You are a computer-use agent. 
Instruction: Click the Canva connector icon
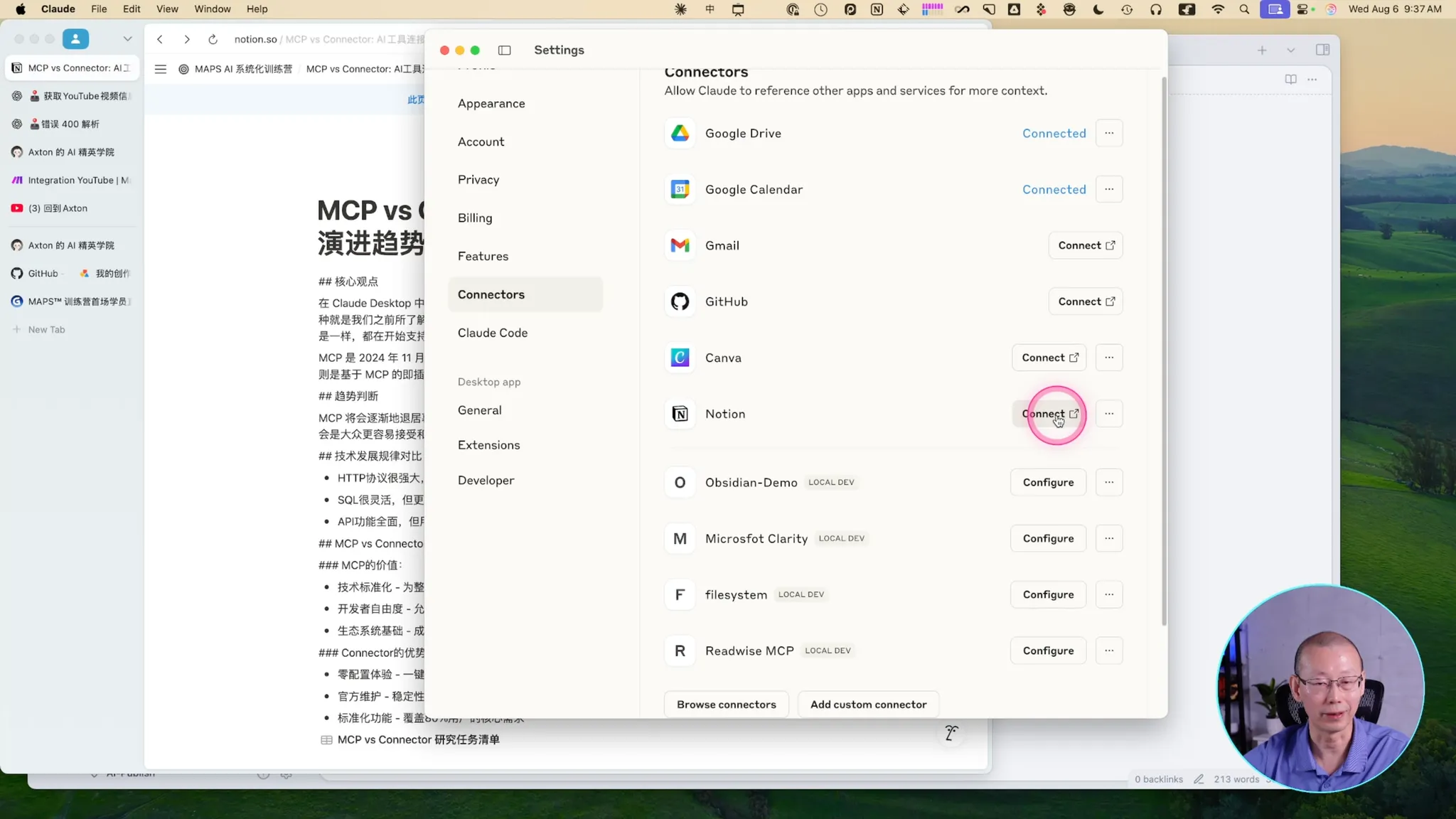coord(680,358)
